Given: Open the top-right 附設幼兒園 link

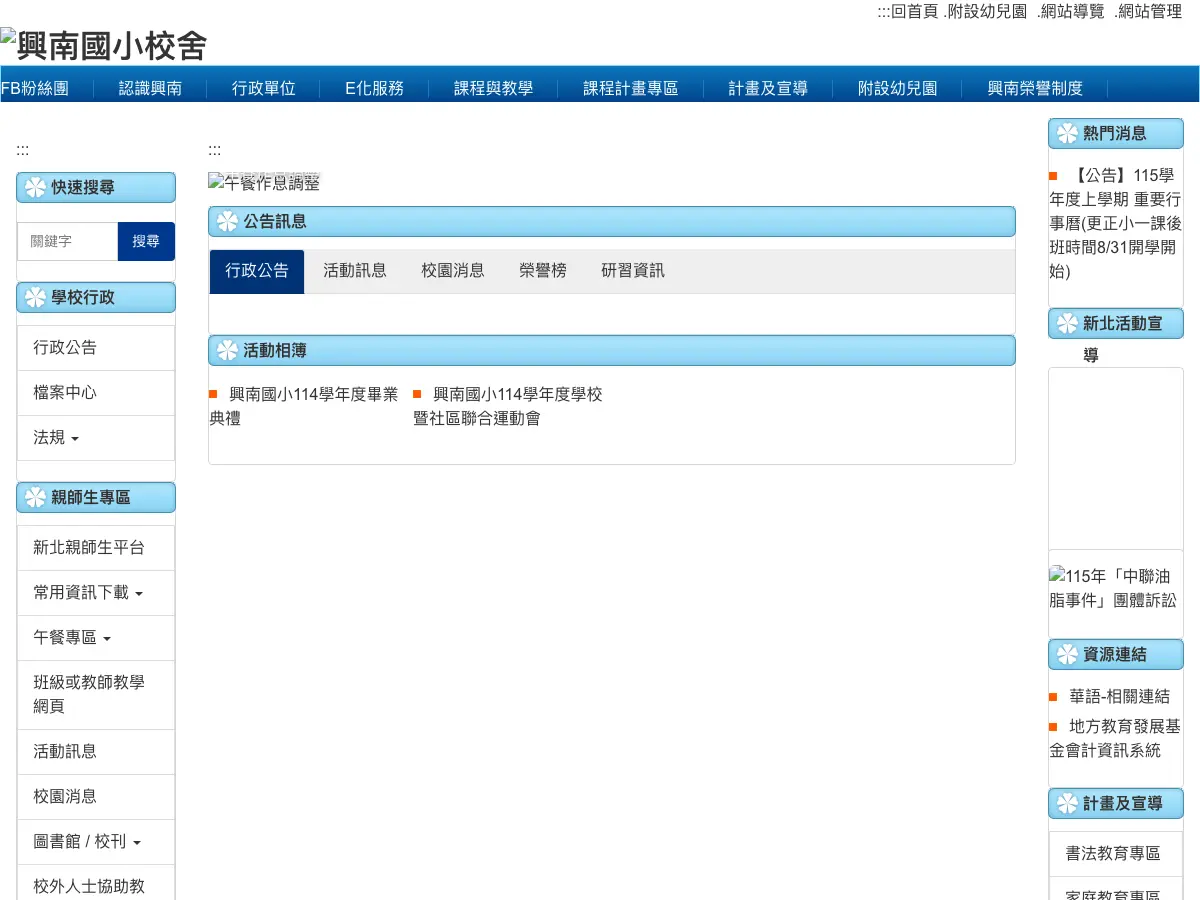Looking at the screenshot, I should [985, 12].
